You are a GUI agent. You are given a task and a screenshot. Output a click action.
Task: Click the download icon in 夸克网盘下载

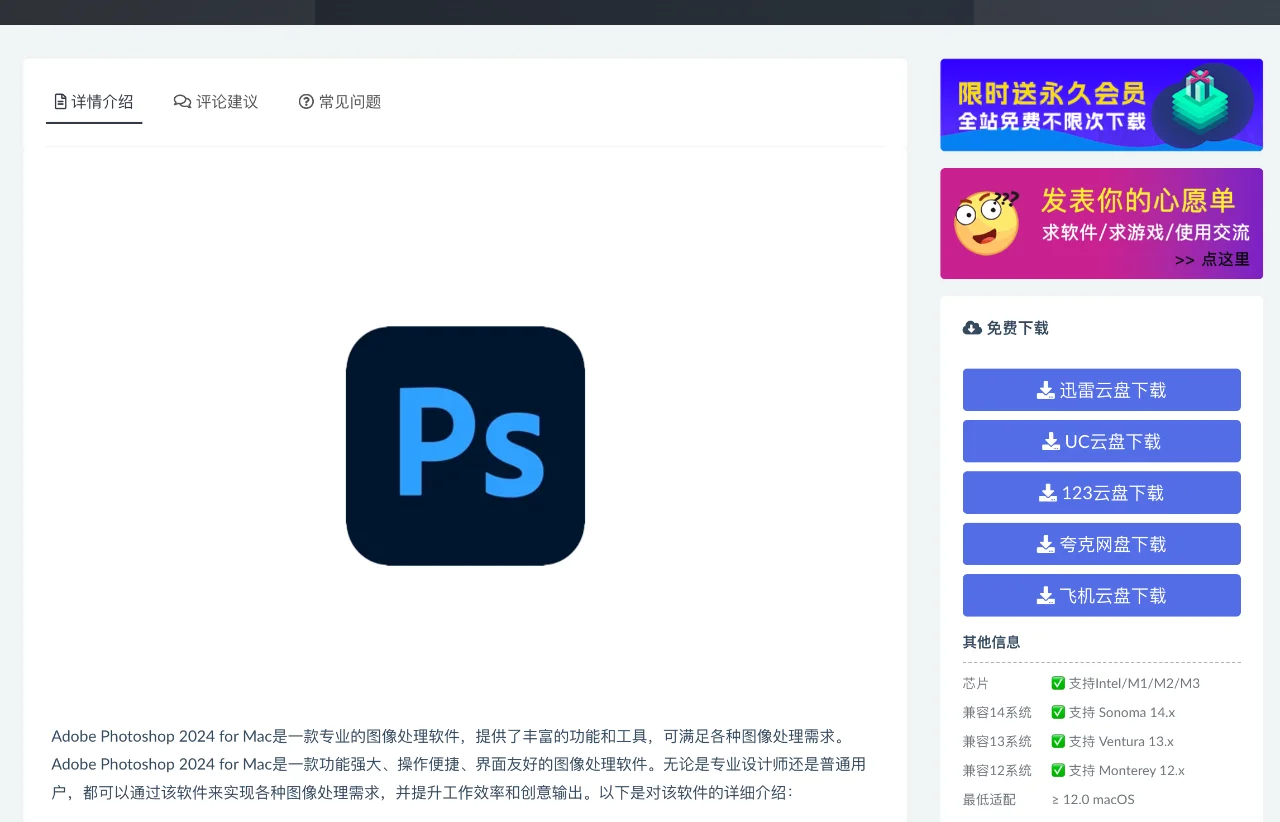tap(1046, 544)
